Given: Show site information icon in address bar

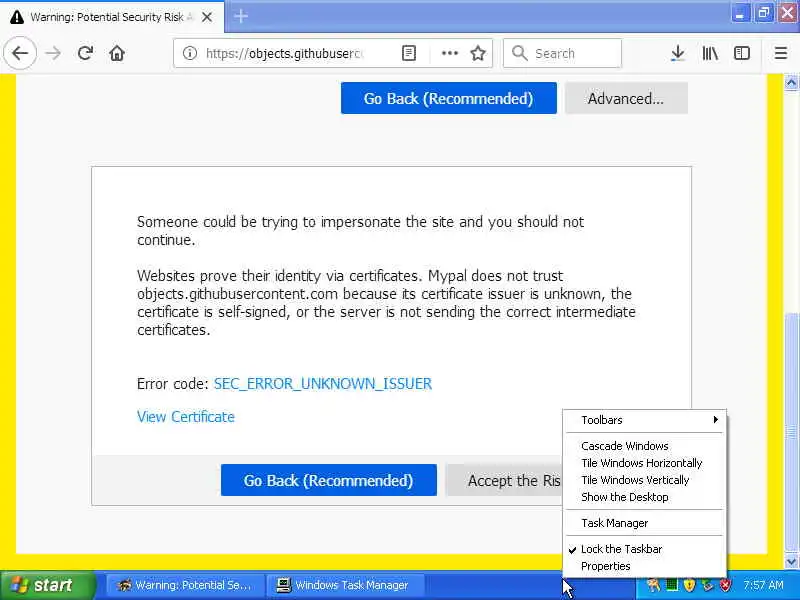Looking at the screenshot, I should [x=190, y=53].
